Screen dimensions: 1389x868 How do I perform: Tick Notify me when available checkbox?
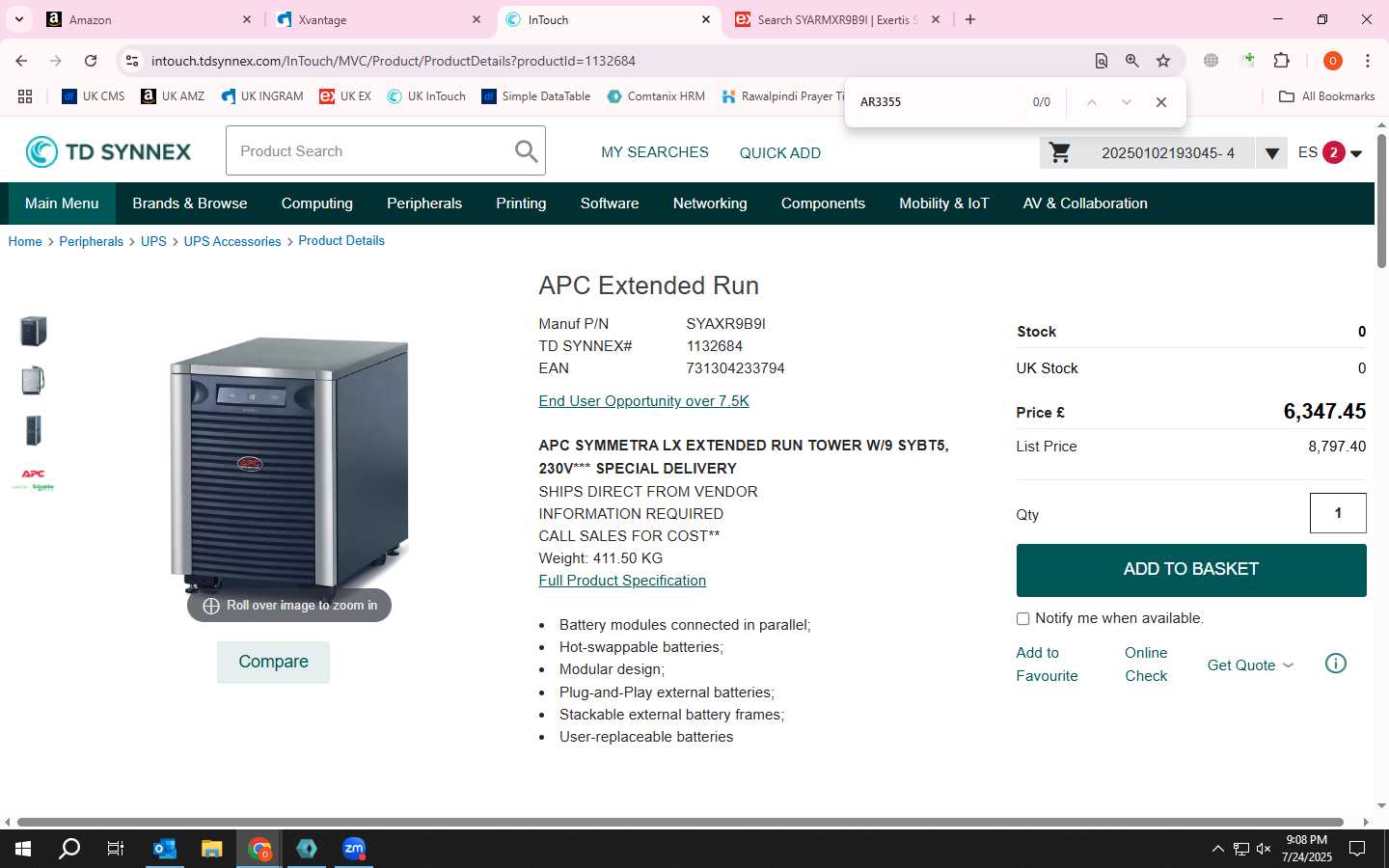pos(1022,618)
